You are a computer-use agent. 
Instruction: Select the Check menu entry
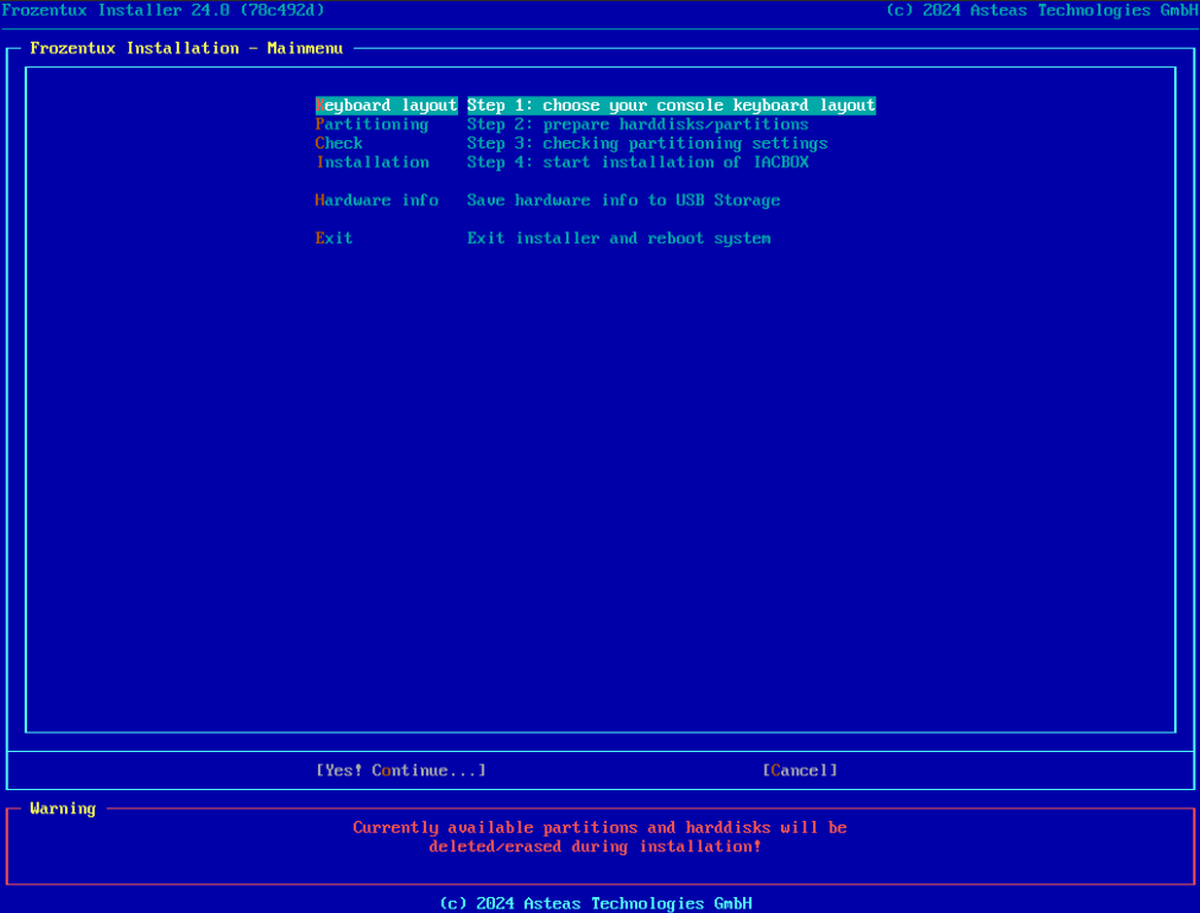[339, 143]
